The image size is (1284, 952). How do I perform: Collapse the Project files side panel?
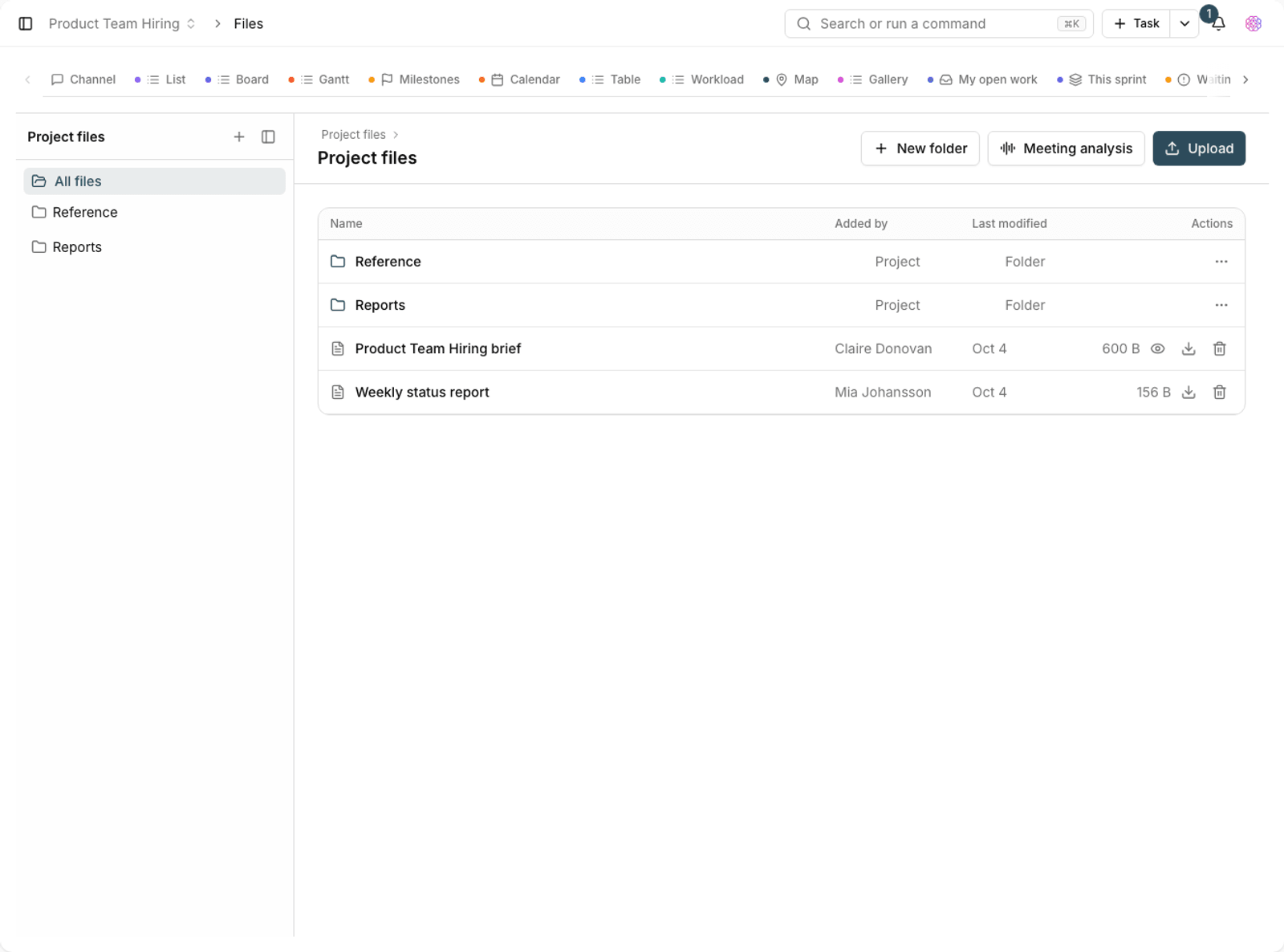[268, 137]
